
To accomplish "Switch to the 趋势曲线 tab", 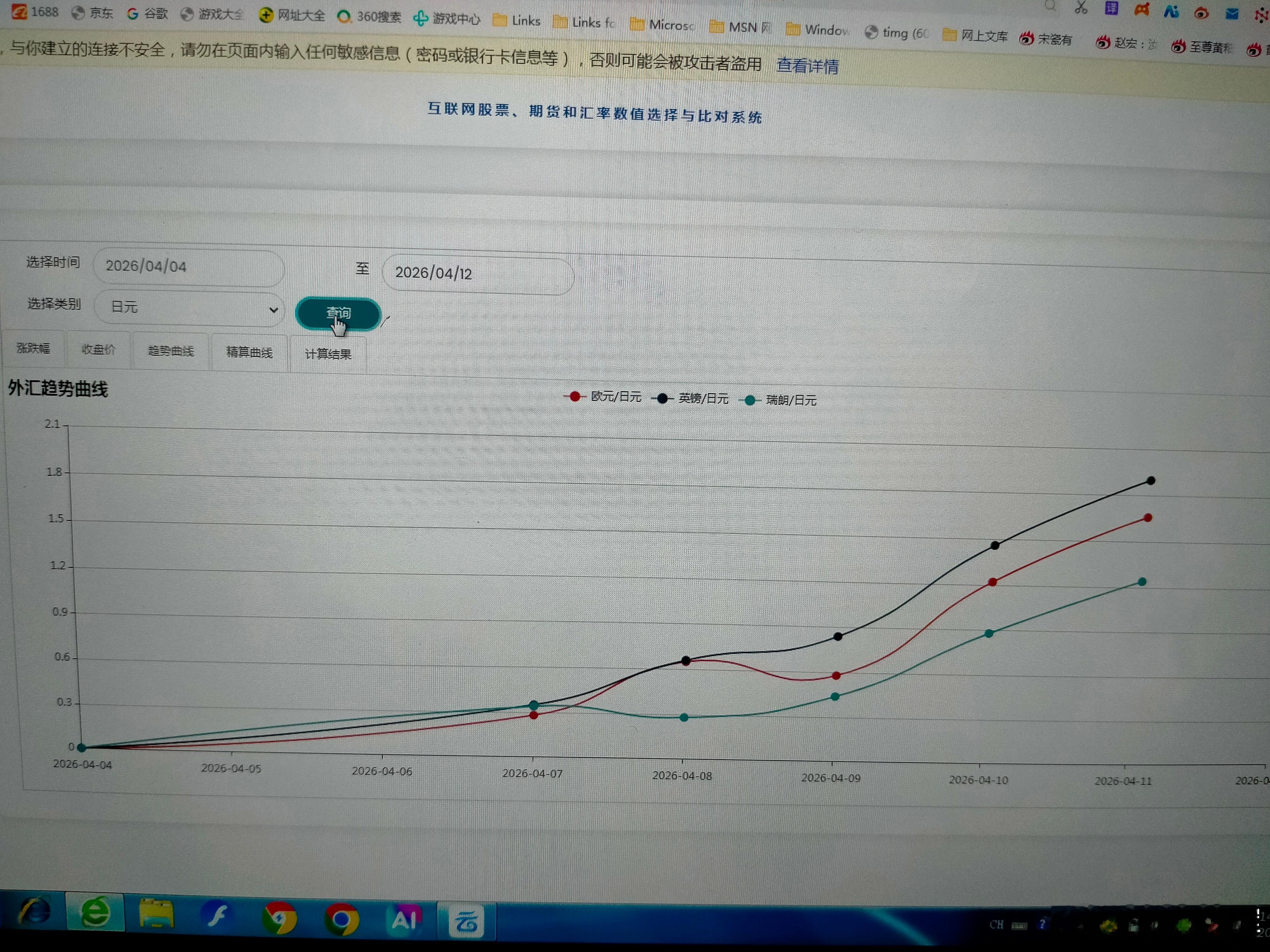I will click(x=170, y=351).
